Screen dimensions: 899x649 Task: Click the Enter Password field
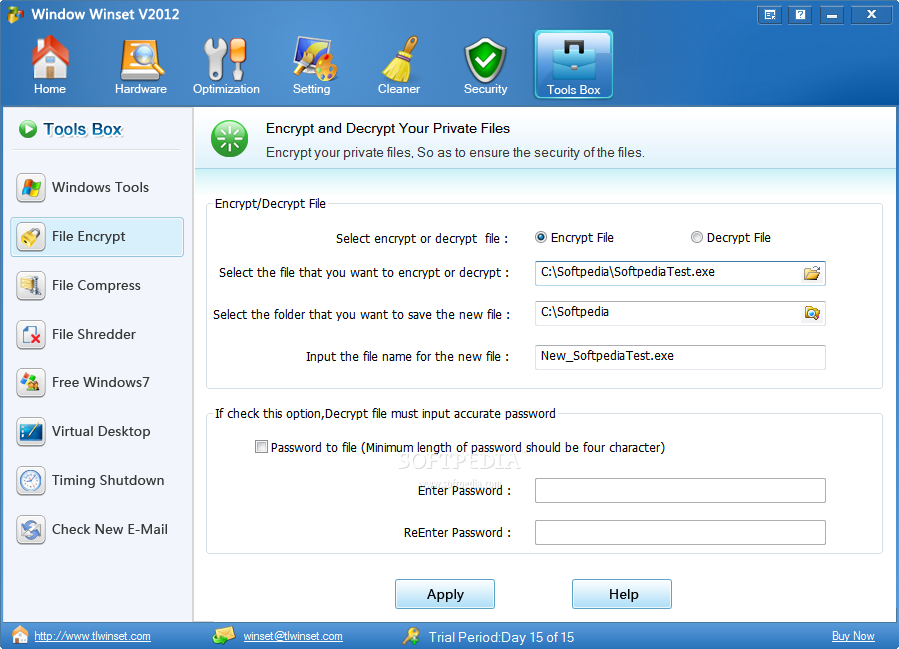click(680, 491)
